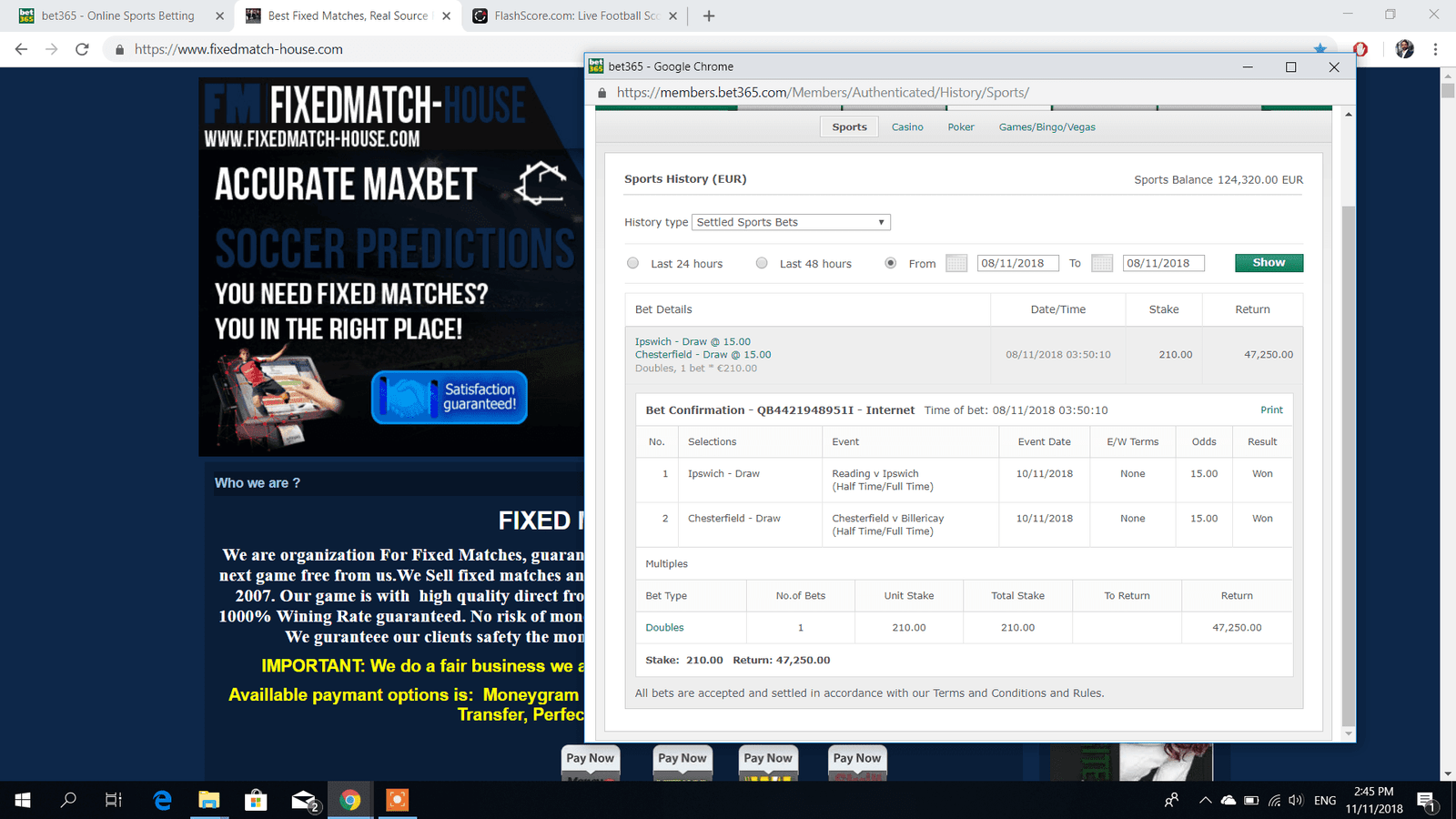Image resolution: width=1456 pixels, height=819 pixels.
Task: Switch to the Casino history tab
Action: 906,127
